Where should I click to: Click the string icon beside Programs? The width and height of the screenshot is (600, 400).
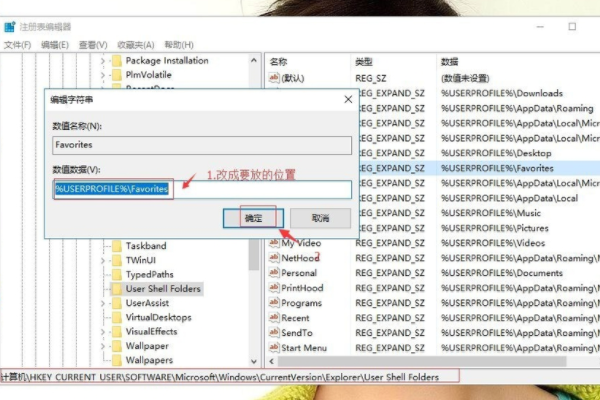click(274, 303)
